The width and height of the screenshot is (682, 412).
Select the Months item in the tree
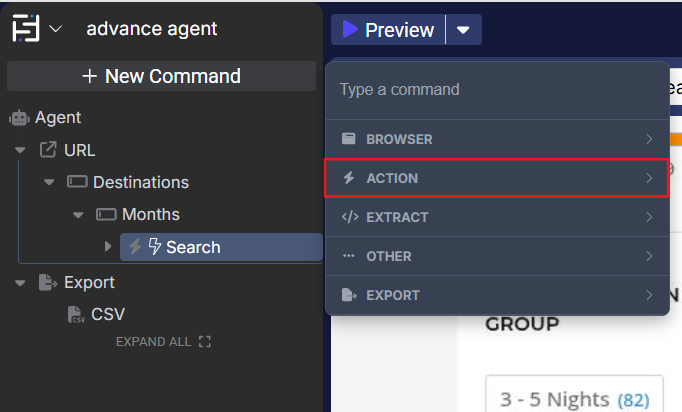click(150, 214)
